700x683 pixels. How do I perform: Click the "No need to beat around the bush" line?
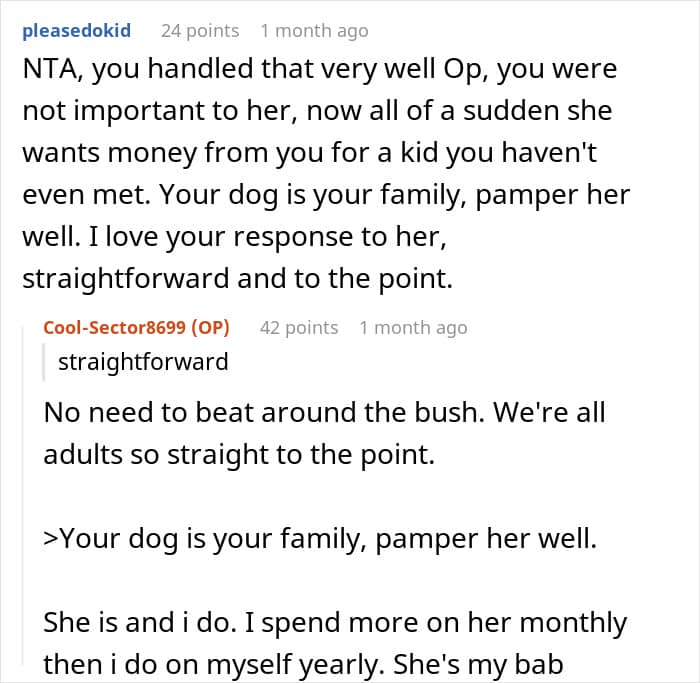[325, 412]
